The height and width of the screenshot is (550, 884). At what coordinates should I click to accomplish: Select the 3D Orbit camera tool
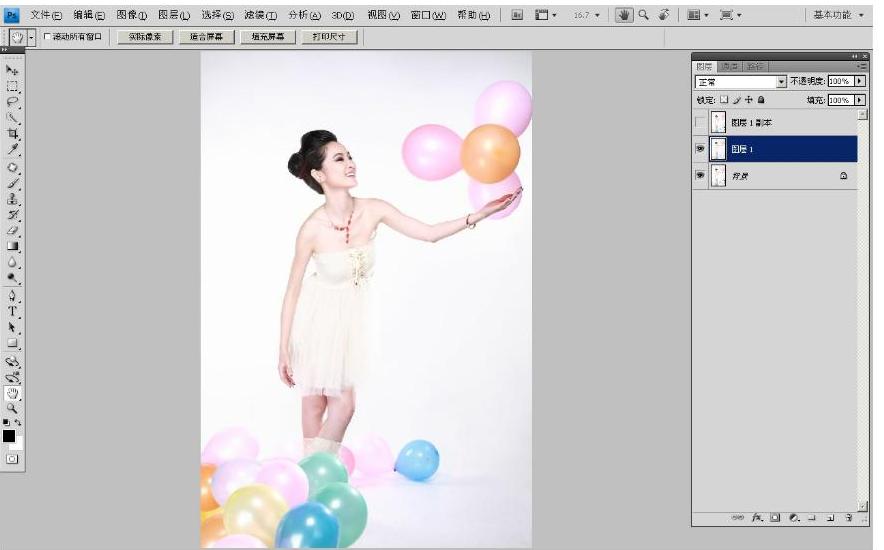[12, 378]
